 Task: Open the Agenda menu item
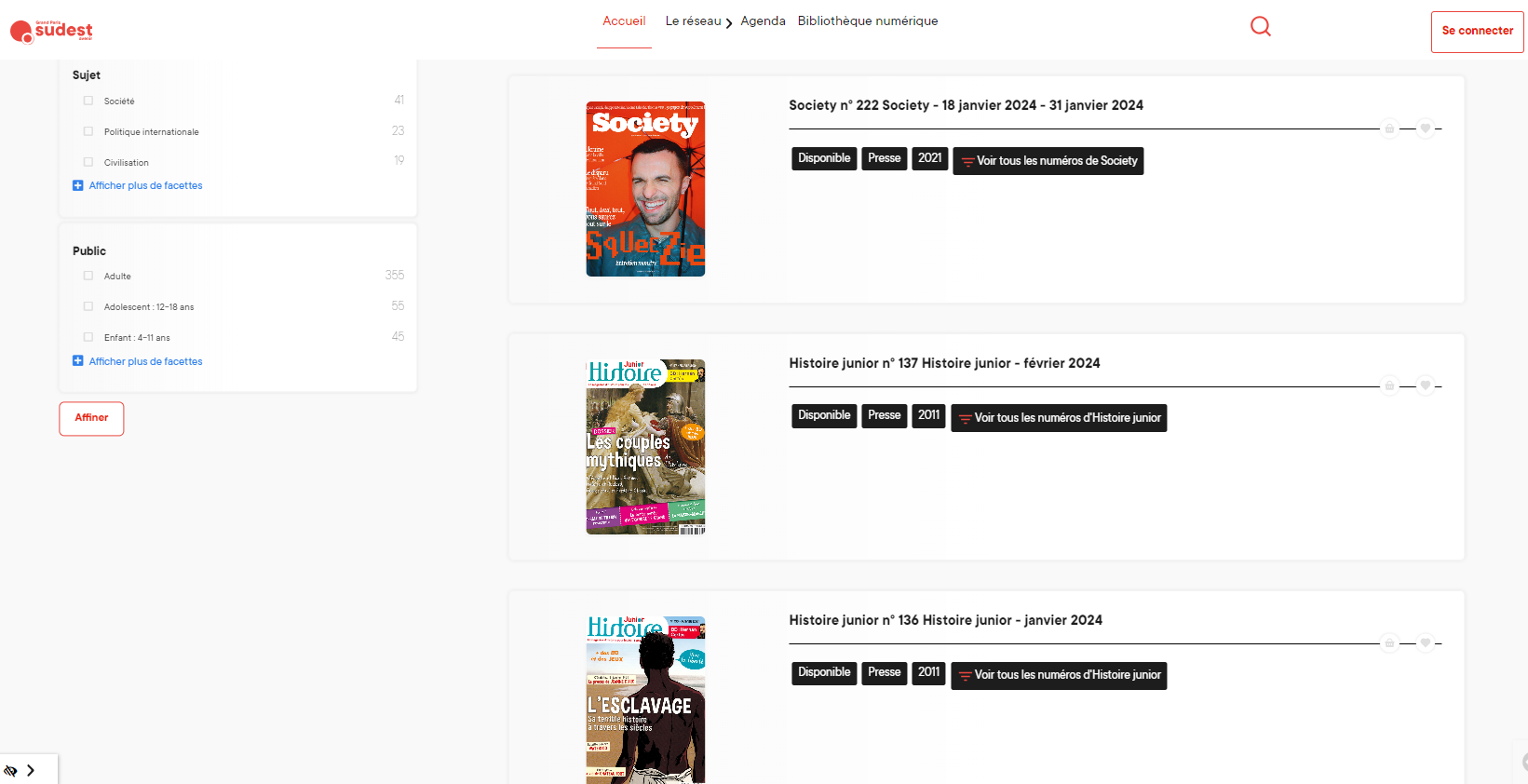pos(763,21)
